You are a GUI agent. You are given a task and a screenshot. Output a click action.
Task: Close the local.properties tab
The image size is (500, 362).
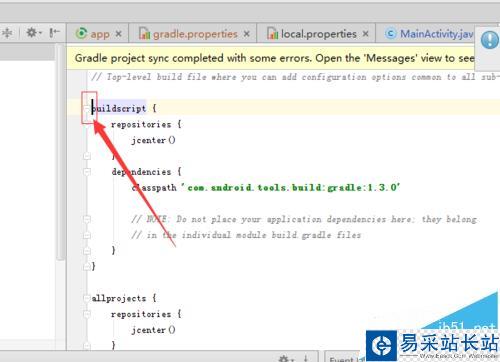(x=366, y=34)
